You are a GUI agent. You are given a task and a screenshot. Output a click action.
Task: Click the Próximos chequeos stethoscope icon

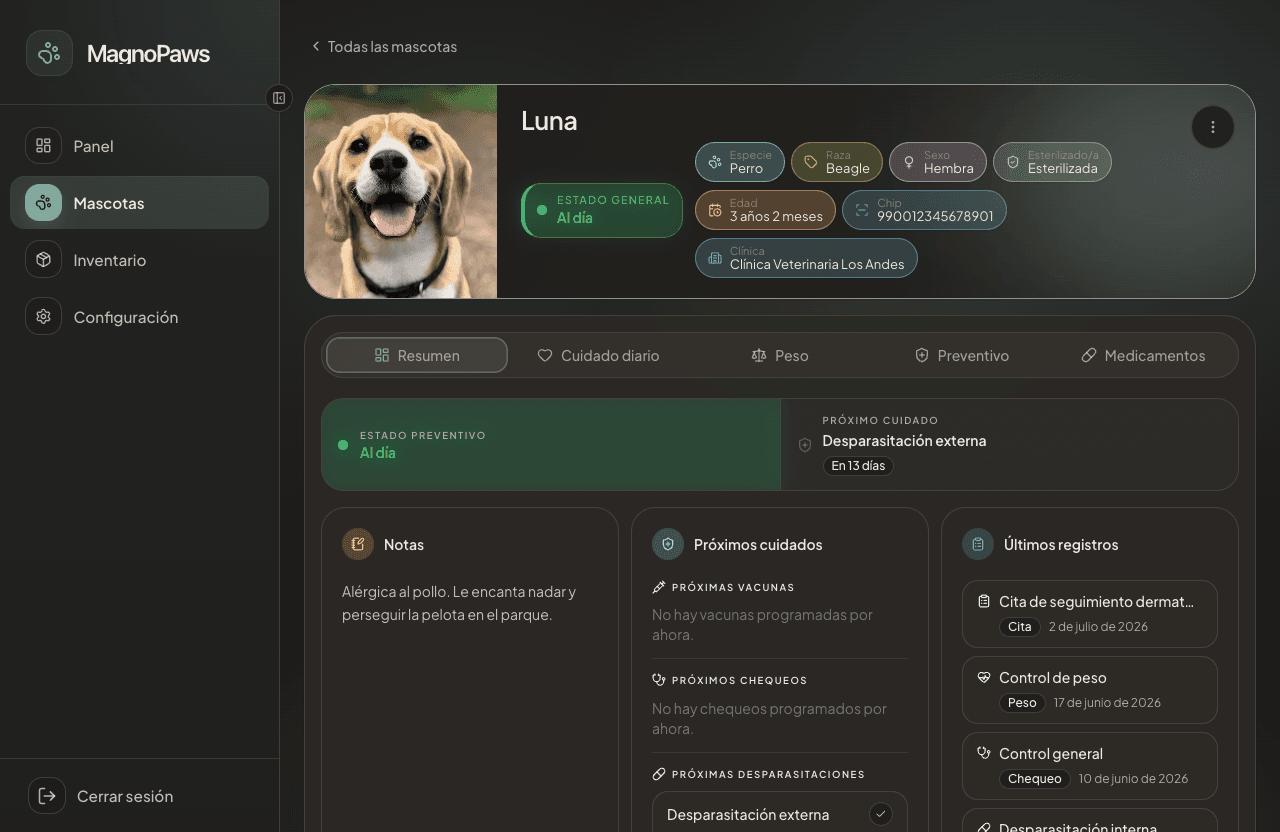[x=659, y=680]
